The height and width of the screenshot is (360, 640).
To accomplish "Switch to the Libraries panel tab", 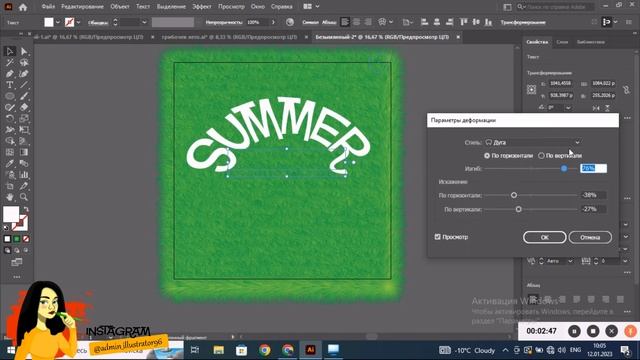I will (x=591, y=42).
